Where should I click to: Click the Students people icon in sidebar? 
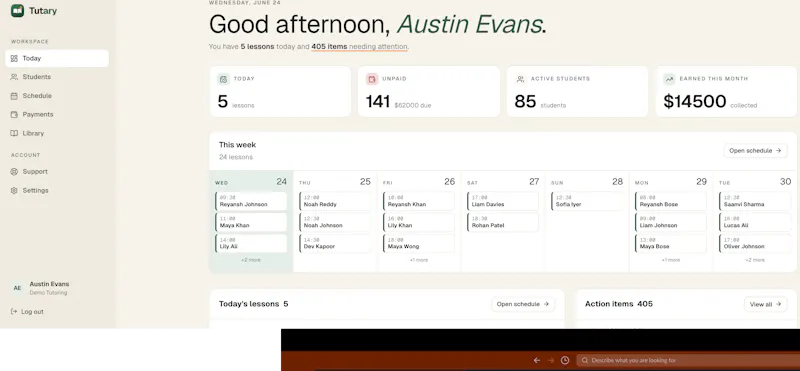14,77
